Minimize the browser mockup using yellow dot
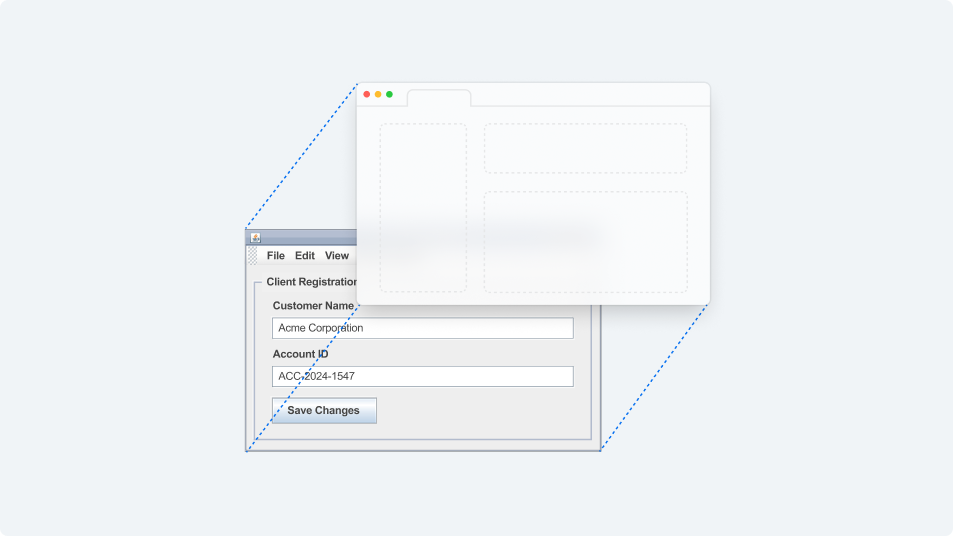 [x=378, y=94]
